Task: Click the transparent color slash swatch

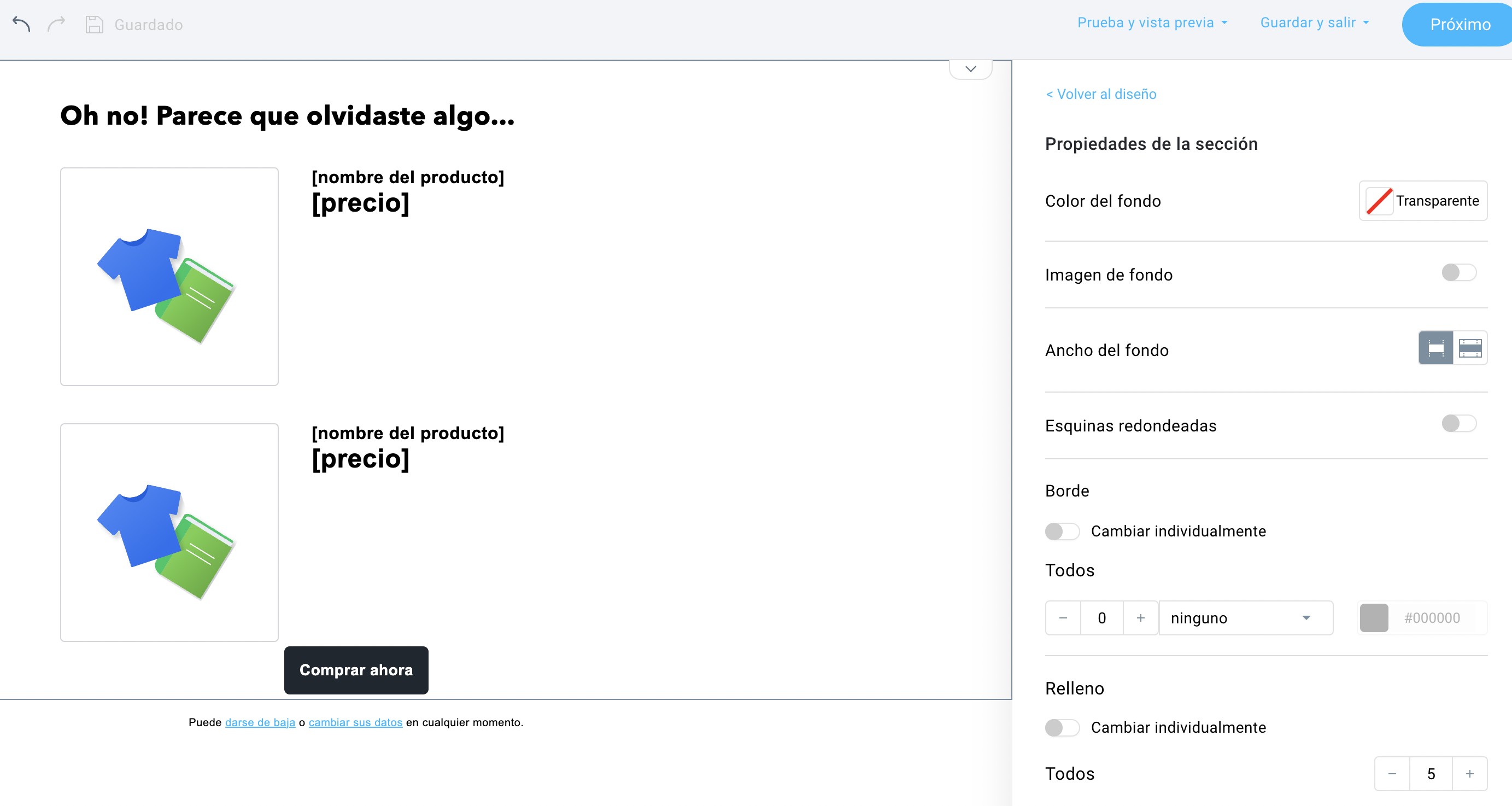Action: (x=1379, y=201)
